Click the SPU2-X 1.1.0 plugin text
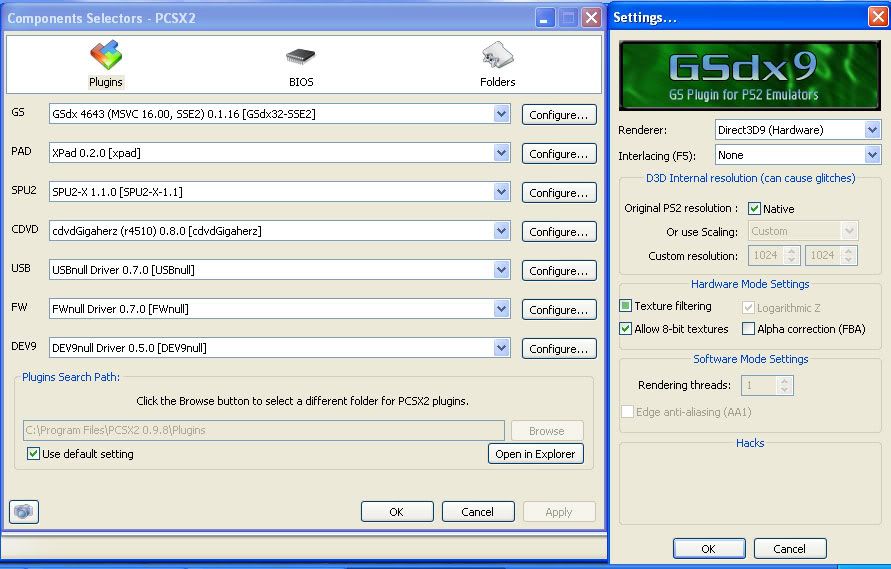891x569 pixels. (x=117, y=192)
